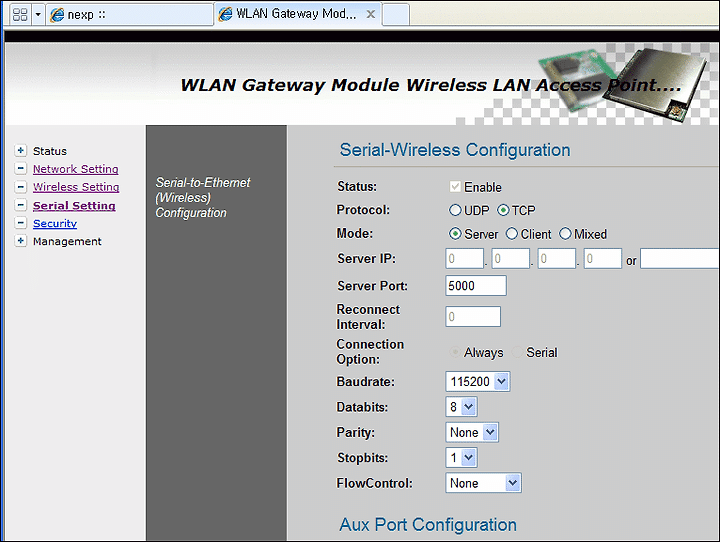Click the Server IP hostname field after 'or'

(680, 259)
